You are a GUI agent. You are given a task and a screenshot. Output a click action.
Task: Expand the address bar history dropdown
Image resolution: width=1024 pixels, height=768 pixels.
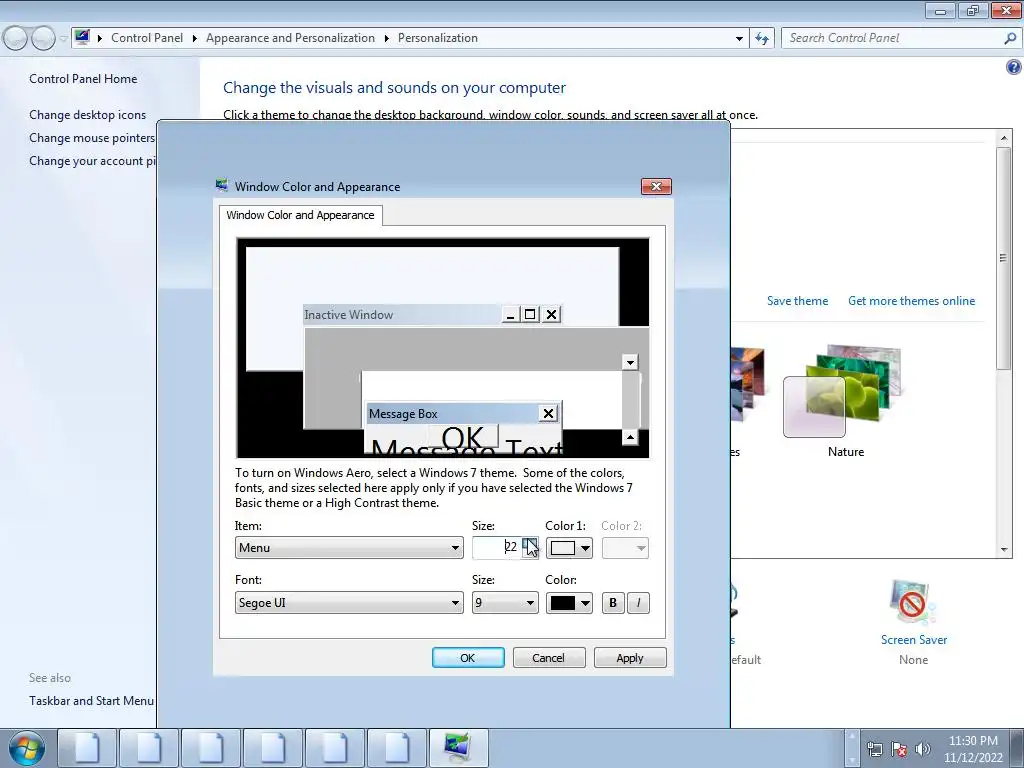(739, 39)
